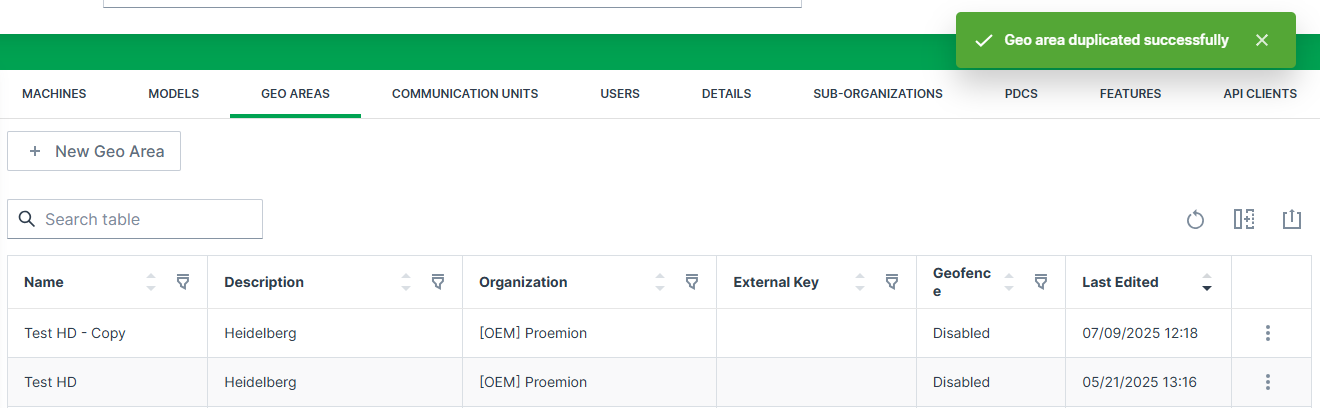
Task: Dismiss the geo area duplicated notification
Action: coord(1262,40)
